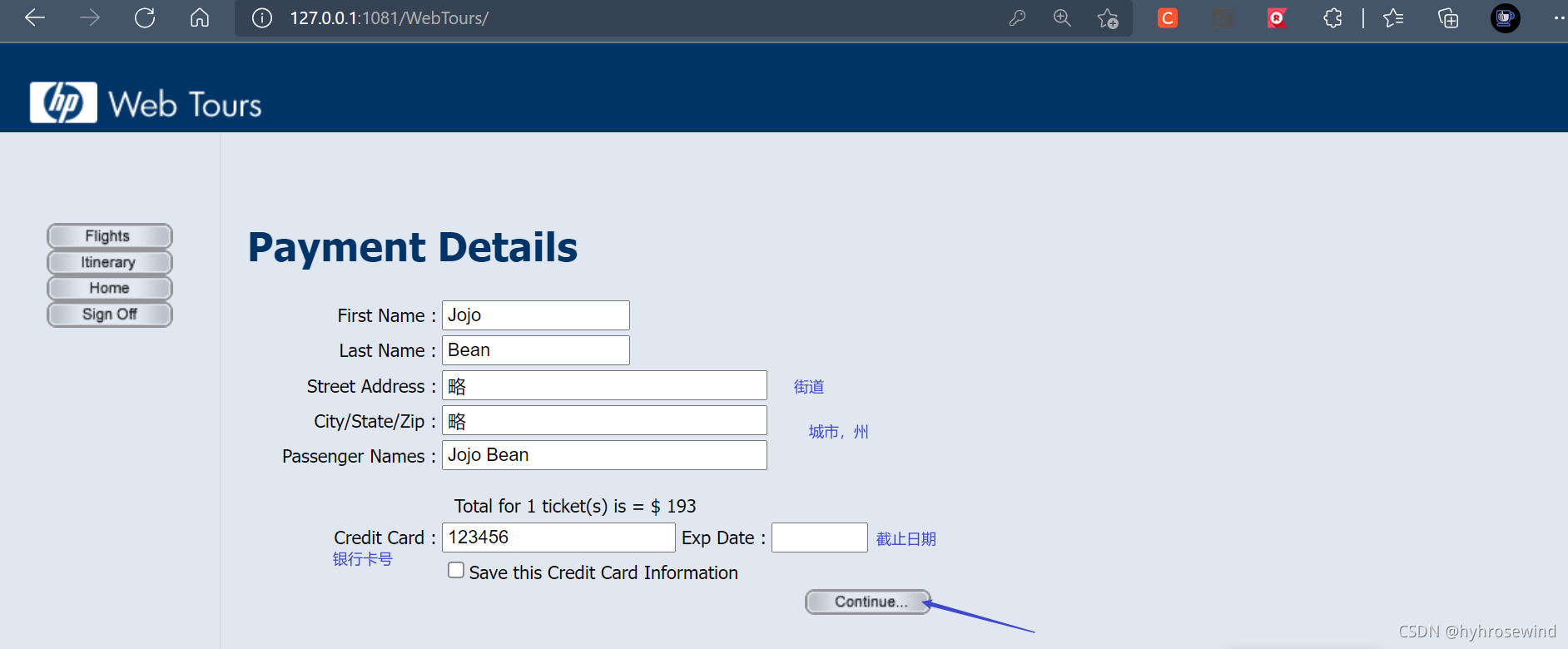1568x649 pixels.
Task: Open the zoom magnifier control
Action: [x=1062, y=18]
